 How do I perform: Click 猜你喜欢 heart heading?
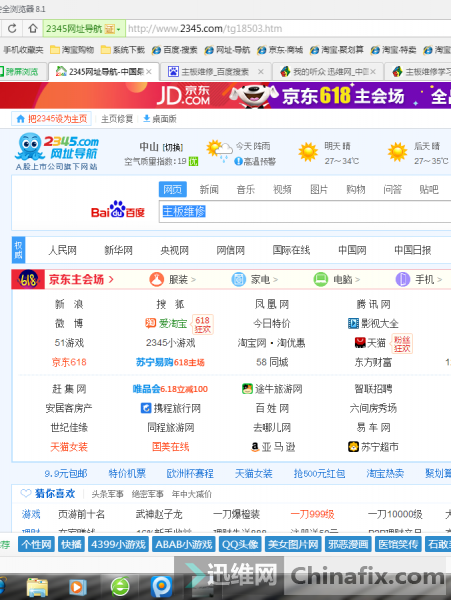[x=48, y=494]
